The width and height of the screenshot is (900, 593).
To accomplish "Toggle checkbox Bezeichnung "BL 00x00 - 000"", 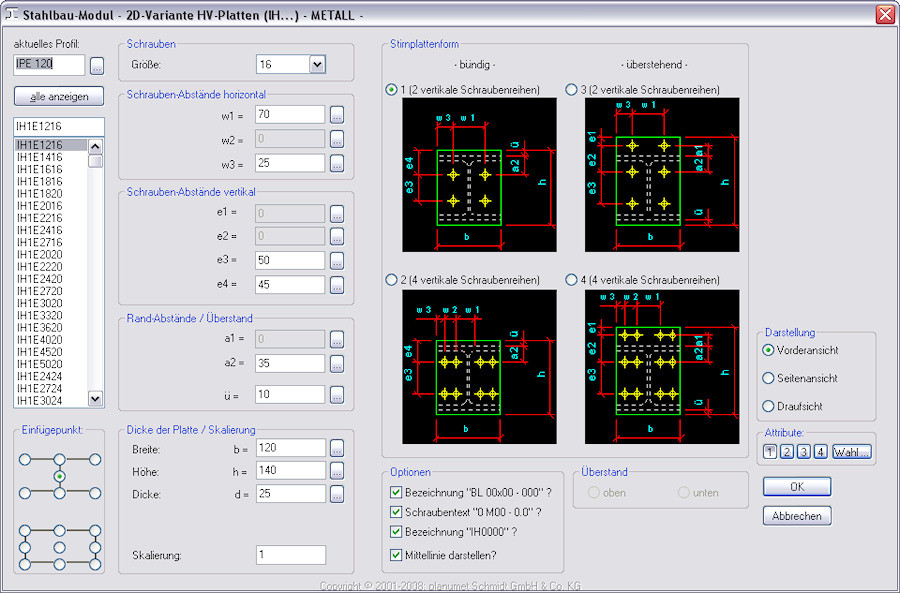I will pos(395,493).
